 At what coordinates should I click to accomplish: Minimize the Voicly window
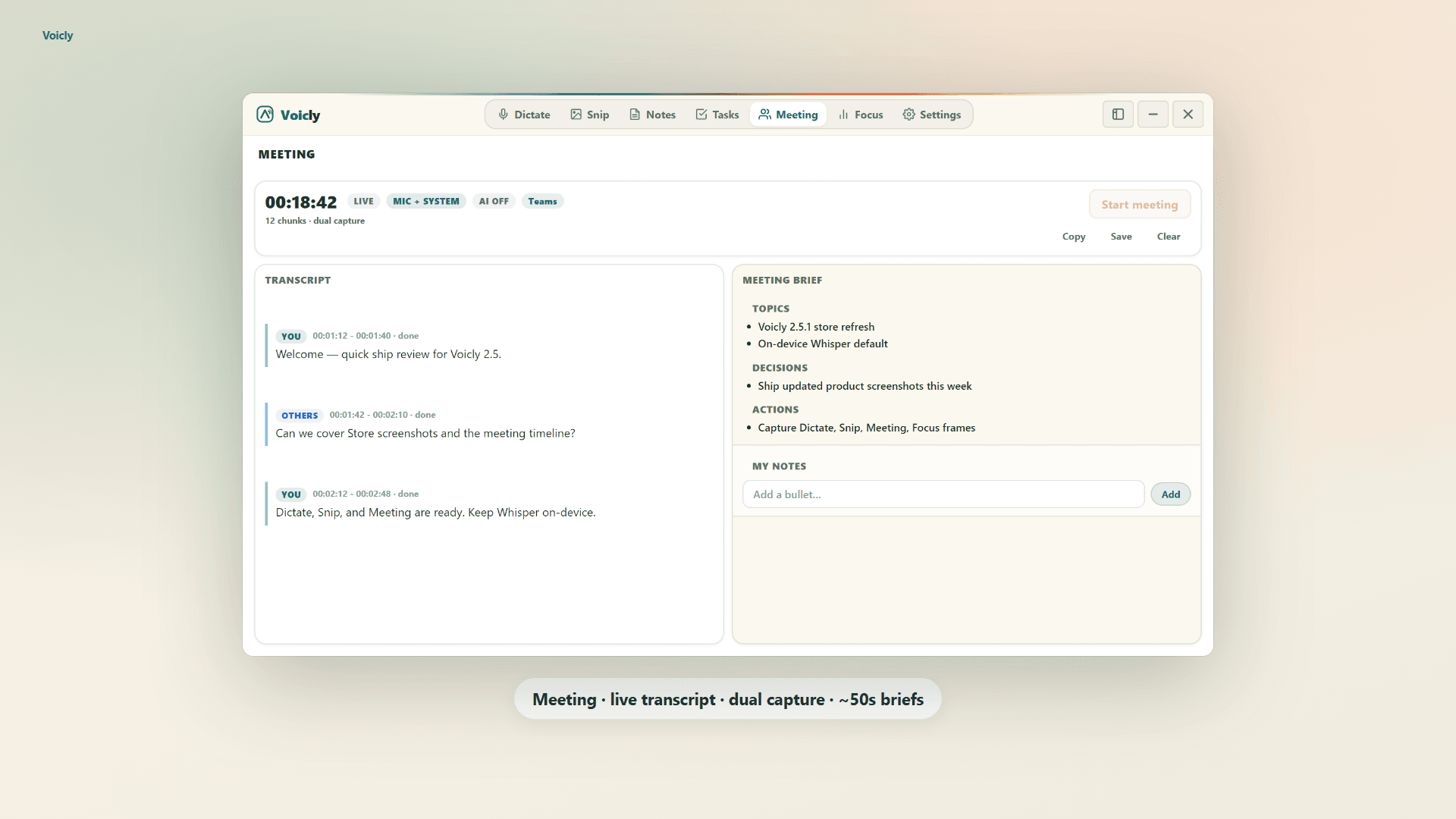1153,115
